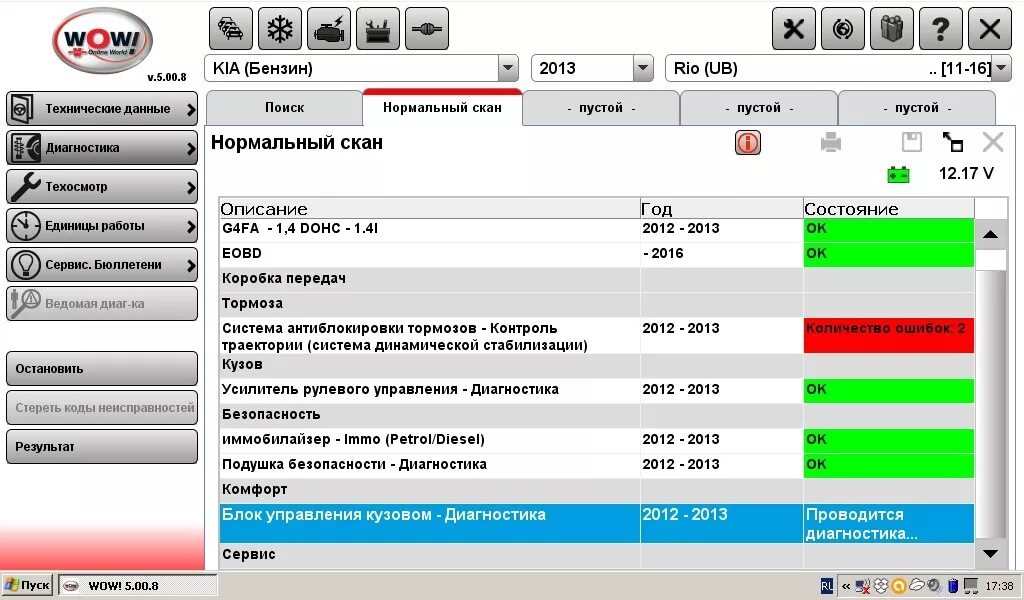This screenshot has width=1024, height=600.
Task: Click the tray expand chevron
Action: (846, 586)
